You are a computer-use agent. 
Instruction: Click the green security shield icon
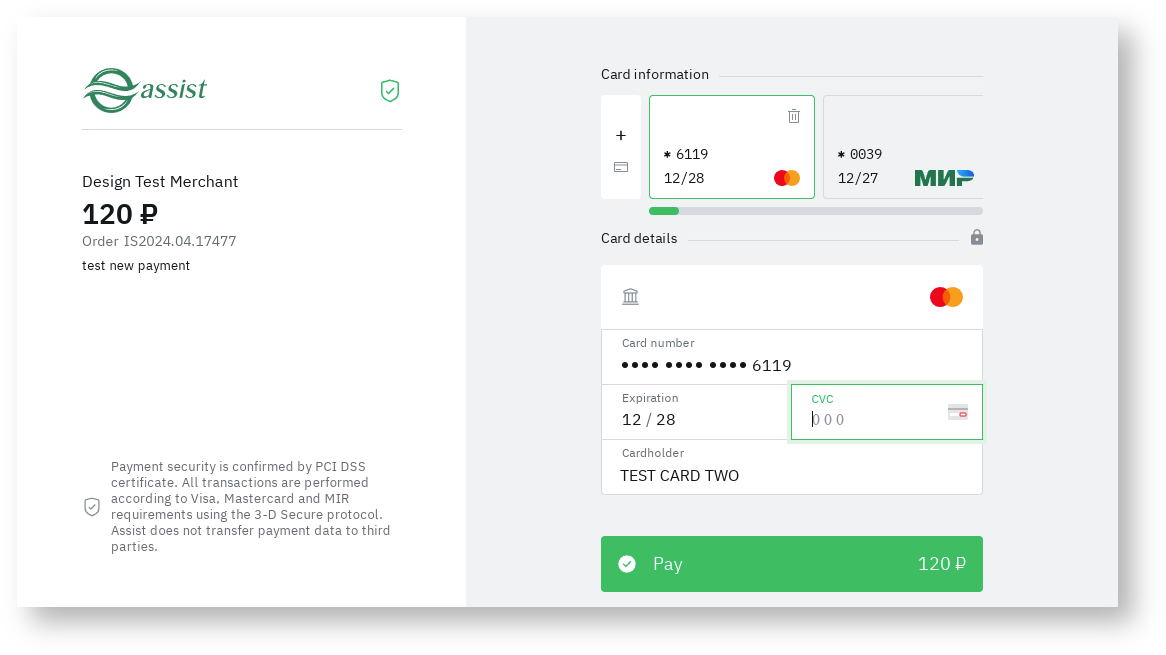coord(390,91)
